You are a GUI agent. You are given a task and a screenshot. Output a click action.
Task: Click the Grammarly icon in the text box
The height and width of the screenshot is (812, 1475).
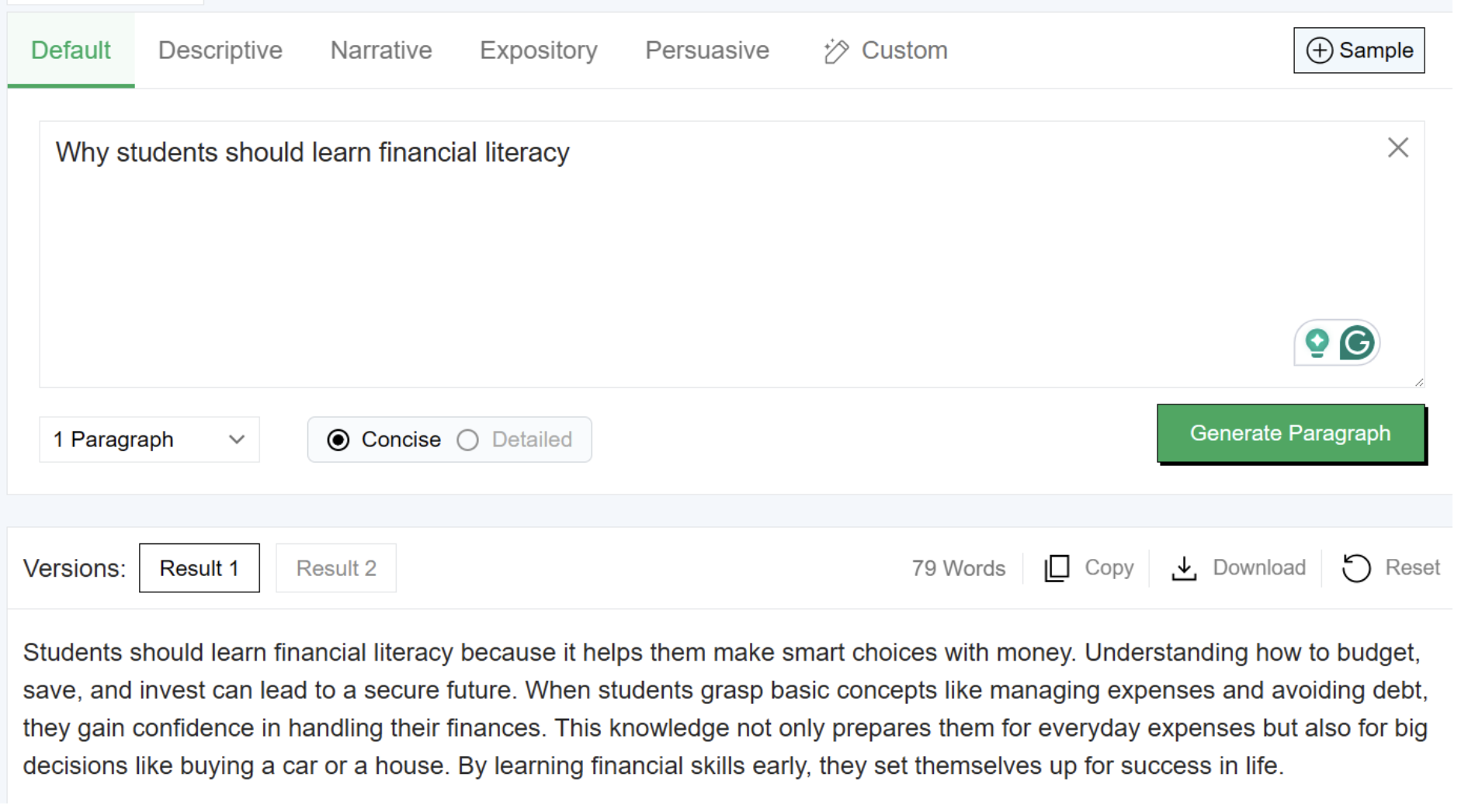pyautogui.click(x=1357, y=342)
